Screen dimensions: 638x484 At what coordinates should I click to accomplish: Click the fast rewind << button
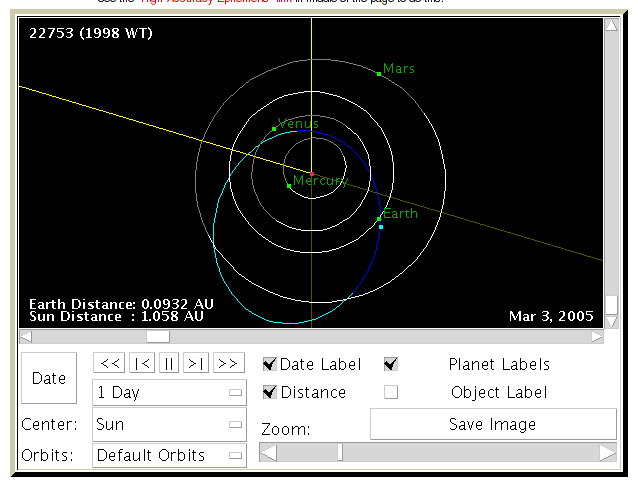pyautogui.click(x=109, y=363)
